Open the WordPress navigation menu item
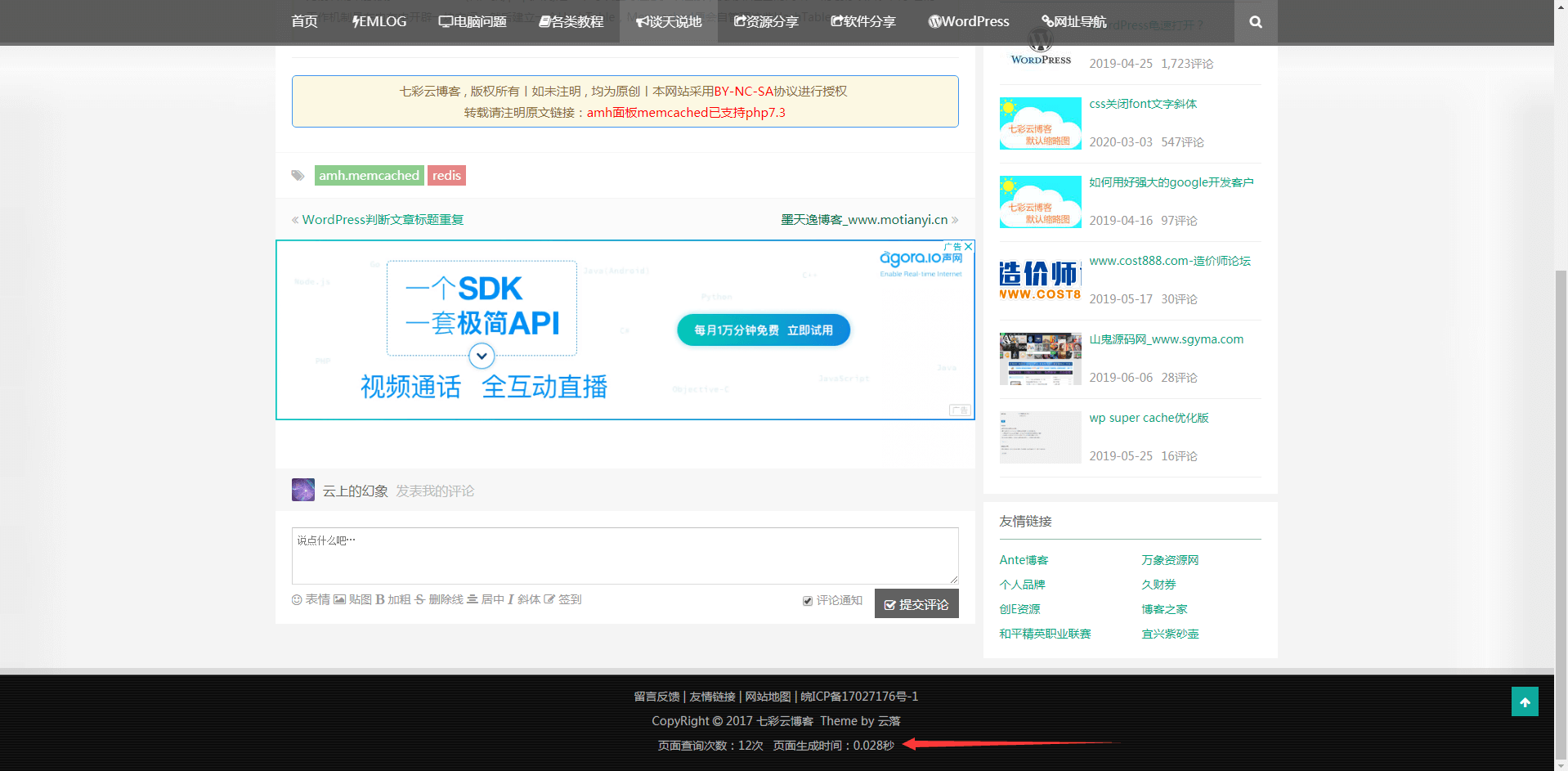Viewport: 1568px width, 771px height. pos(968,22)
